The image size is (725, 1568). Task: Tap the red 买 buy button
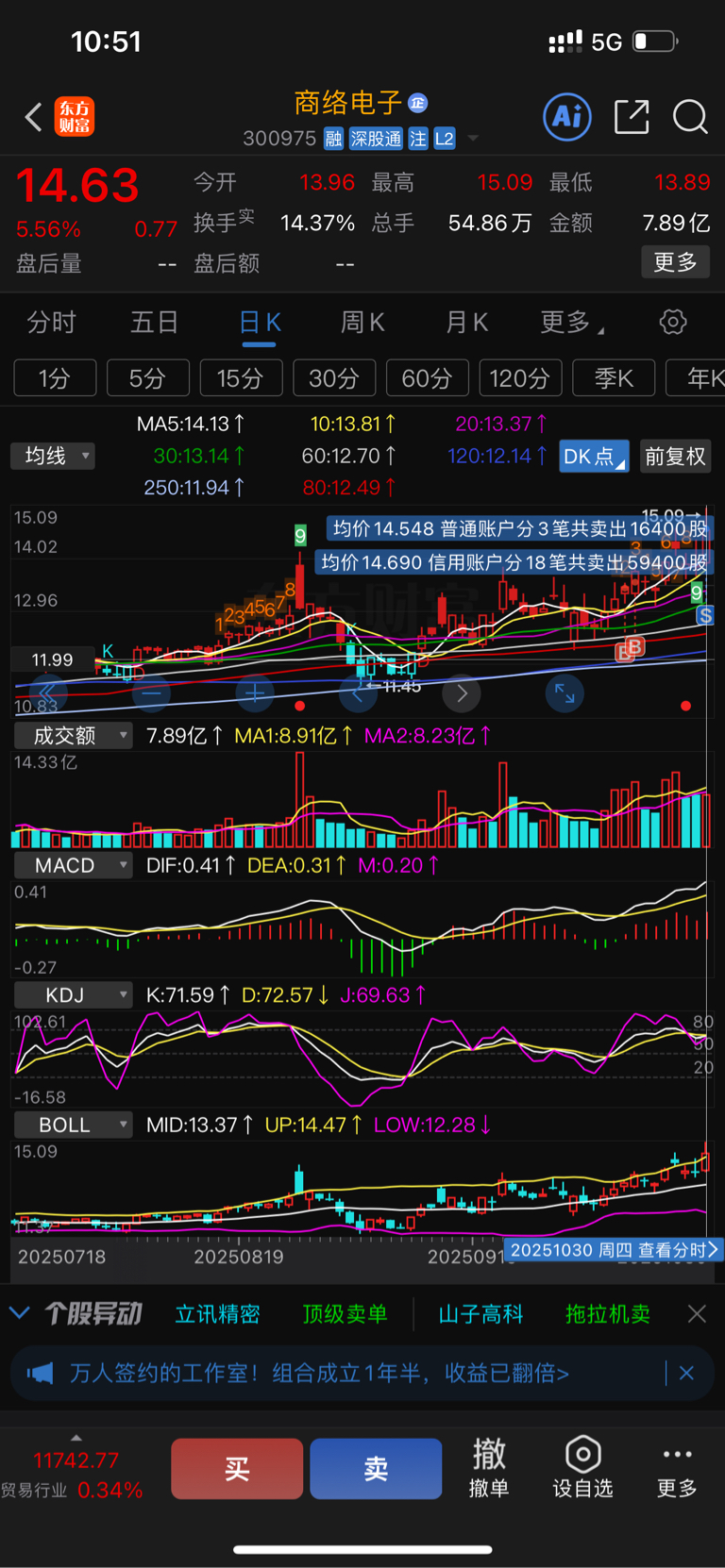pyautogui.click(x=237, y=1468)
